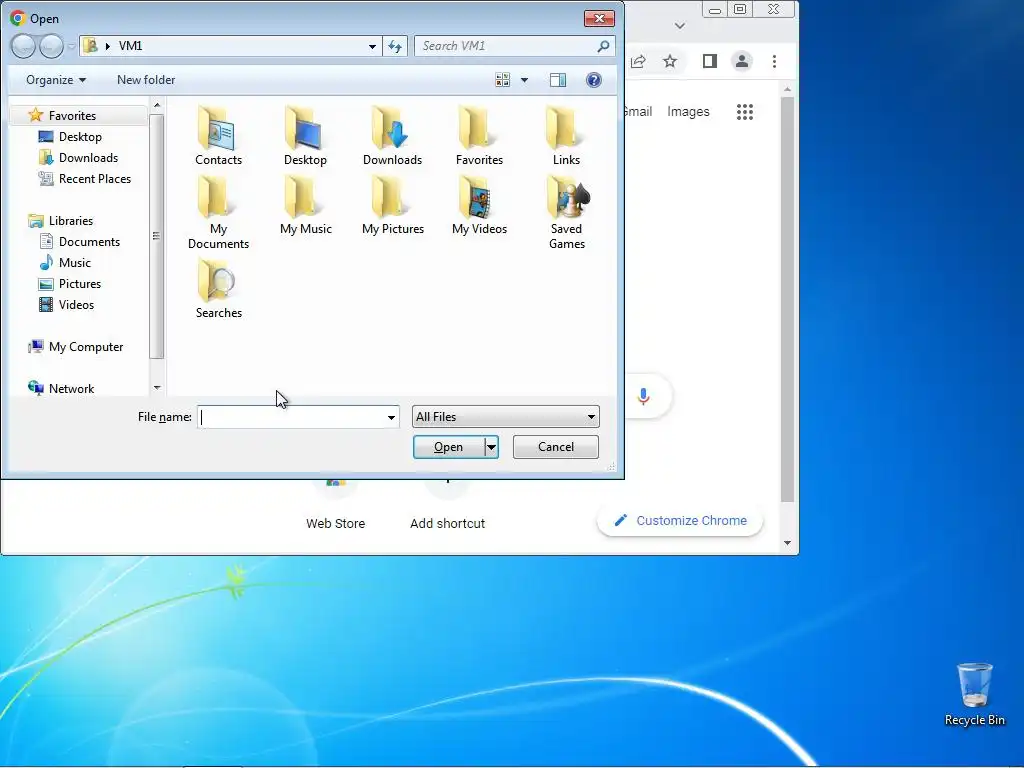Select the My Documents folder
The width and height of the screenshot is (1024, 768).
coord(218,213)
